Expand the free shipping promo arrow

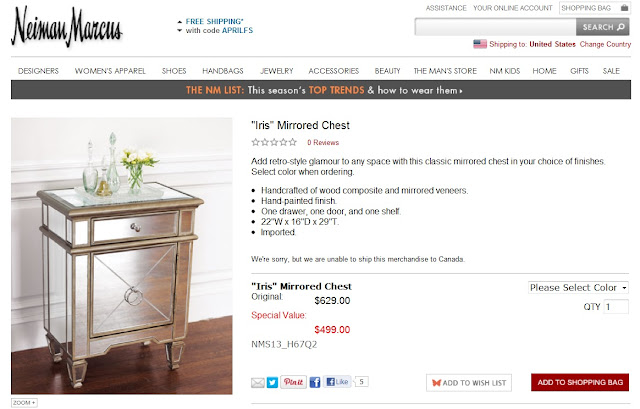pos(180,22)
